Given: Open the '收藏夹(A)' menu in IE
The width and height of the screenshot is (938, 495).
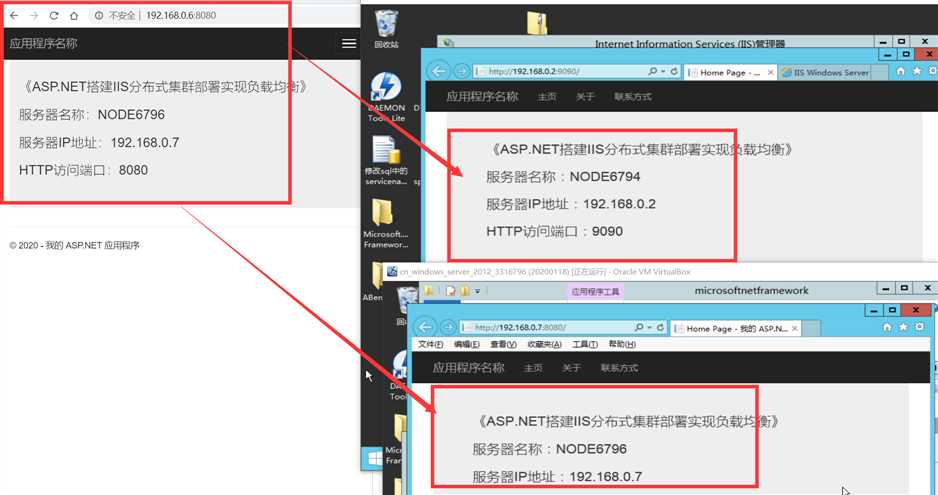Looking at the screenshot, I should coord(544,344).
